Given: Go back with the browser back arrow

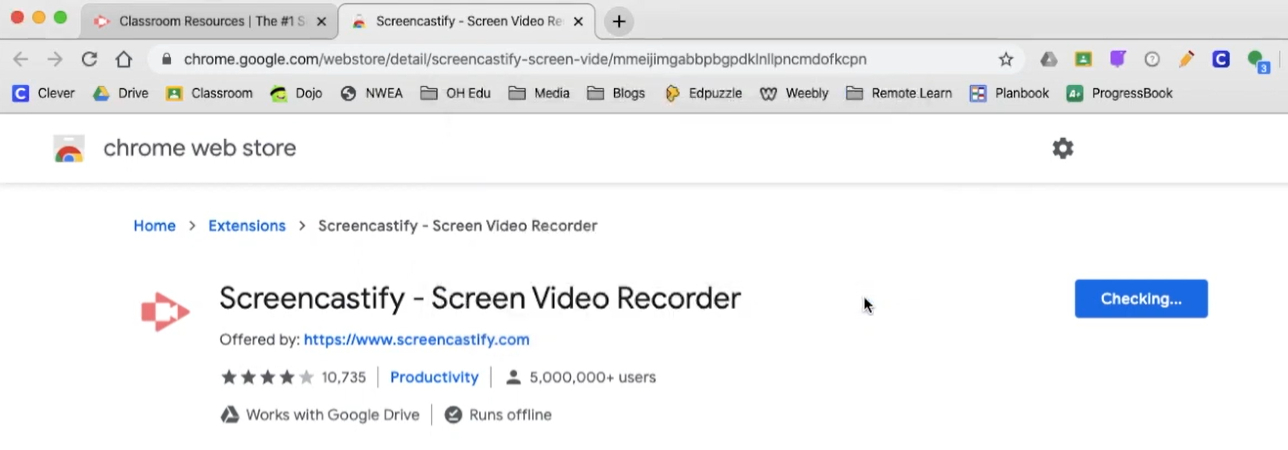Looking at the screenshot, I should pyautogui.click(x=20, y=59).
